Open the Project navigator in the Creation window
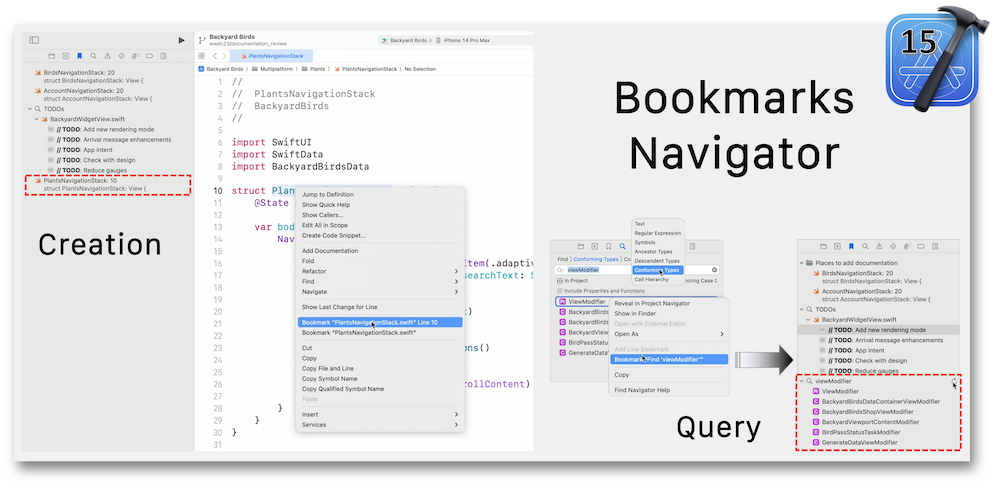Viewport: 1000px width, 482px height. pyautogui.click(x=52, y=56)
